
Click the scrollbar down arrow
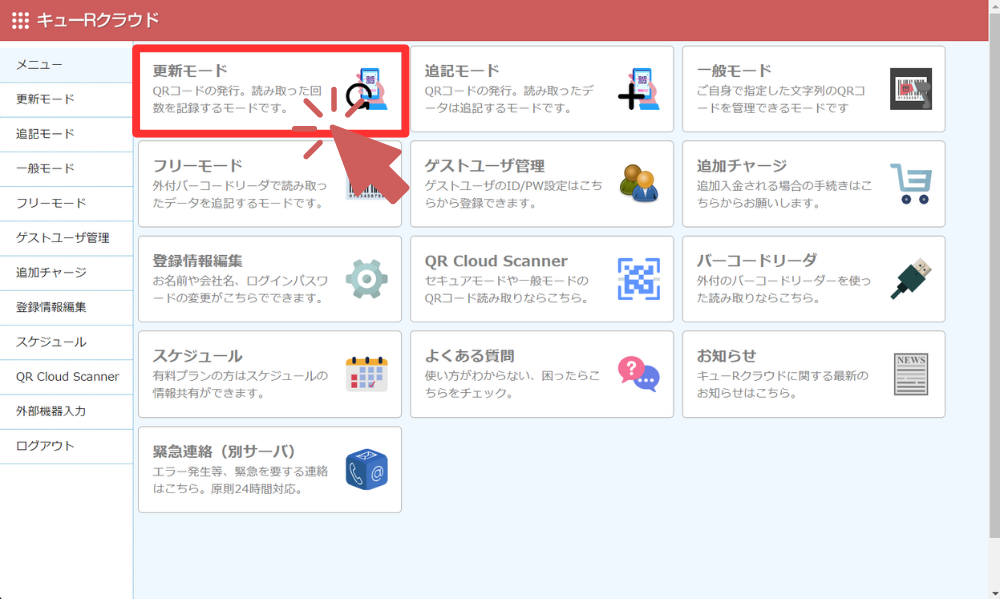(x=994, y=594)
